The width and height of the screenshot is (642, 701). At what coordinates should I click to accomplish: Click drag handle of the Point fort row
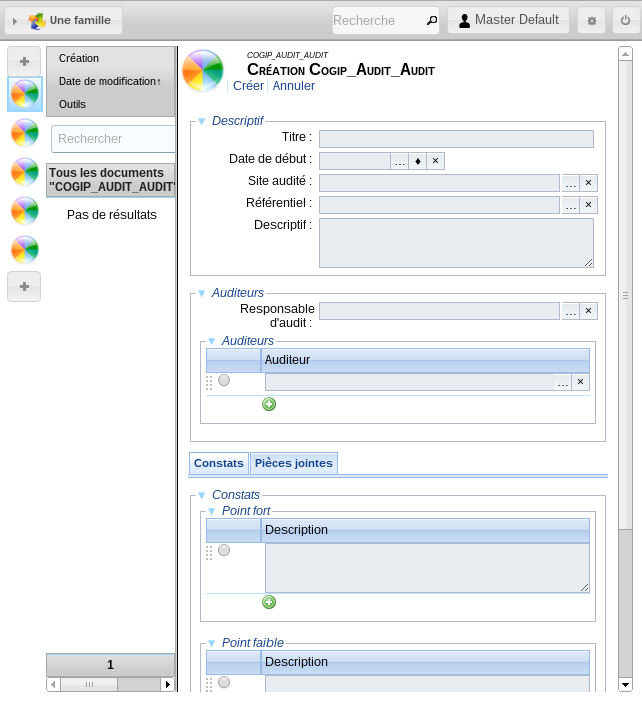(209, 553)
